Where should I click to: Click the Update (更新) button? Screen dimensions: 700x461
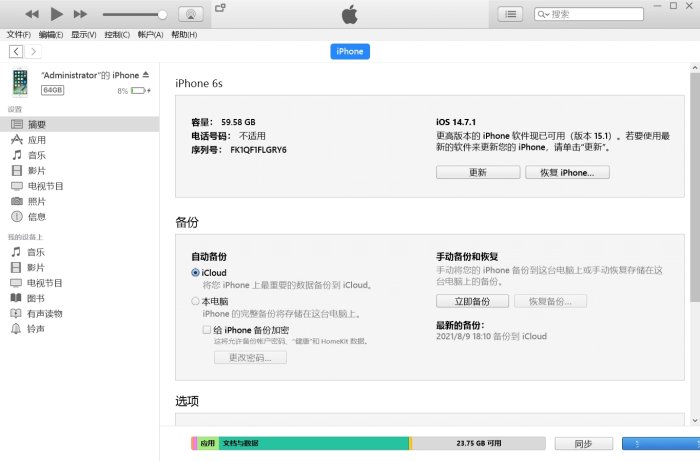[x=477, y=172]
